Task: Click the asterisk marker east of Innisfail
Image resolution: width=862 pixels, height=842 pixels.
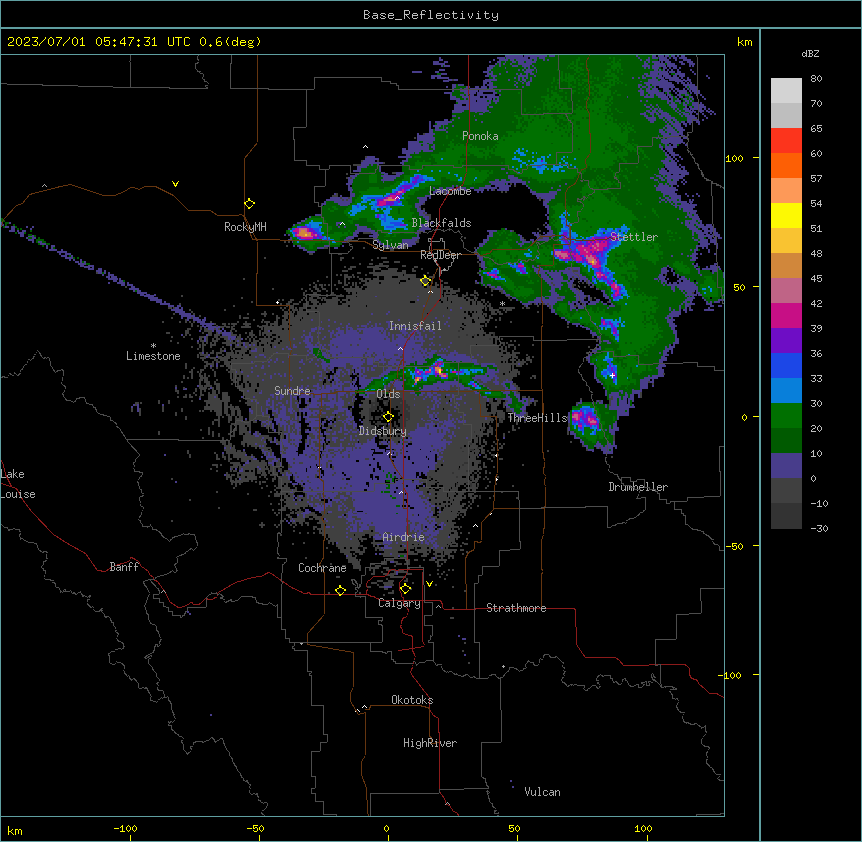Action: (x=502, y=304)
